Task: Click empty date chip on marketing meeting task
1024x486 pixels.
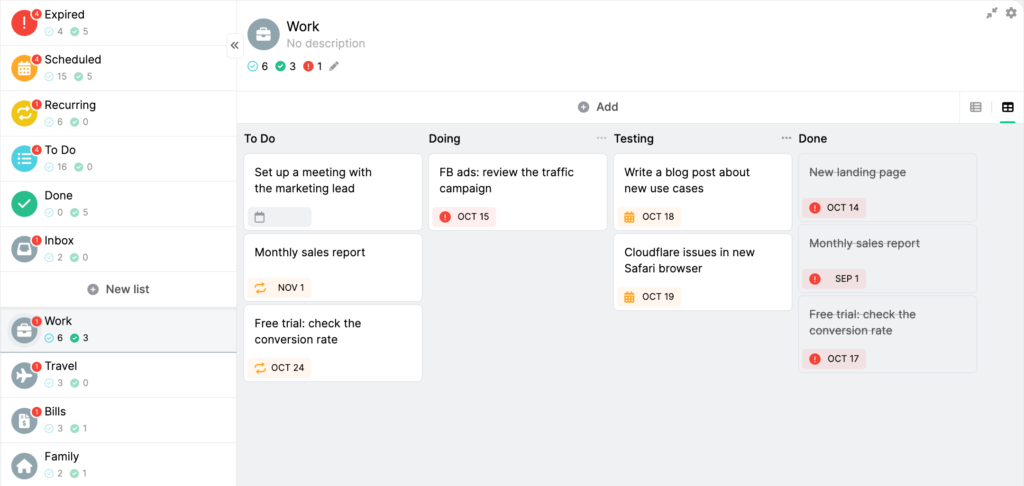Action: coord(280,217)
